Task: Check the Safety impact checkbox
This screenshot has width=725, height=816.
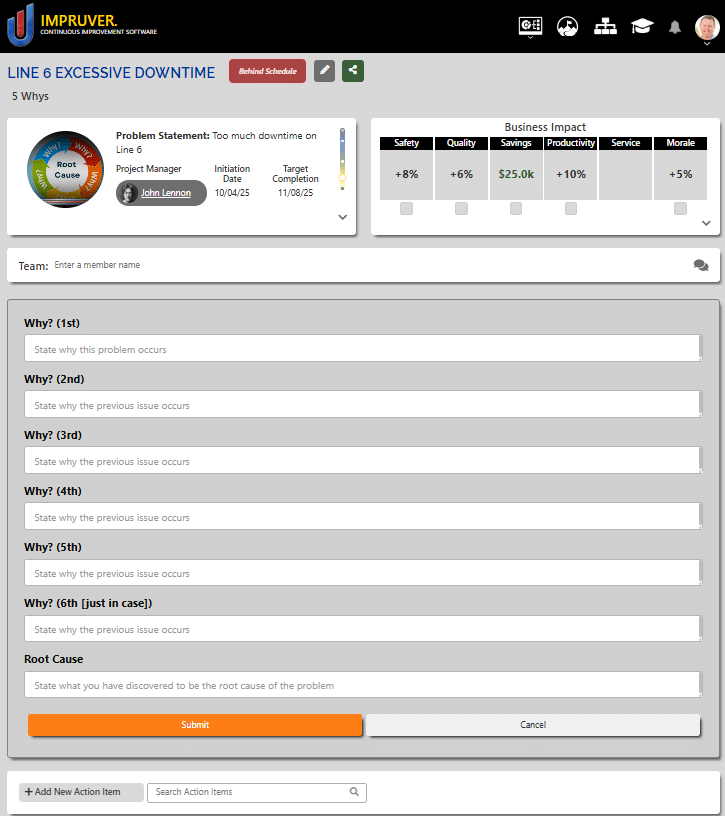Action: pos(406,208)
